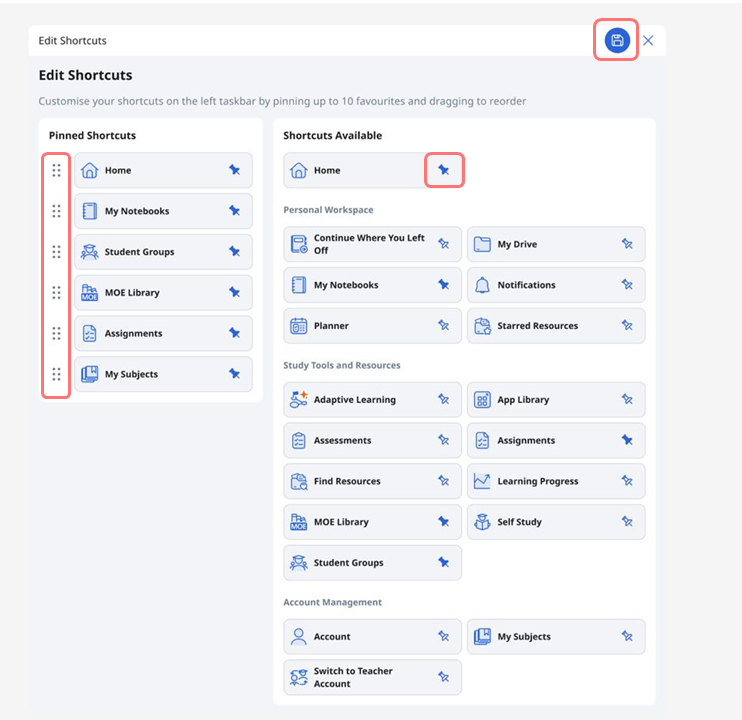Unpin Home in Shortcuts Available
This screenshot has width=742, height=720.
click(x=444, y=171)
